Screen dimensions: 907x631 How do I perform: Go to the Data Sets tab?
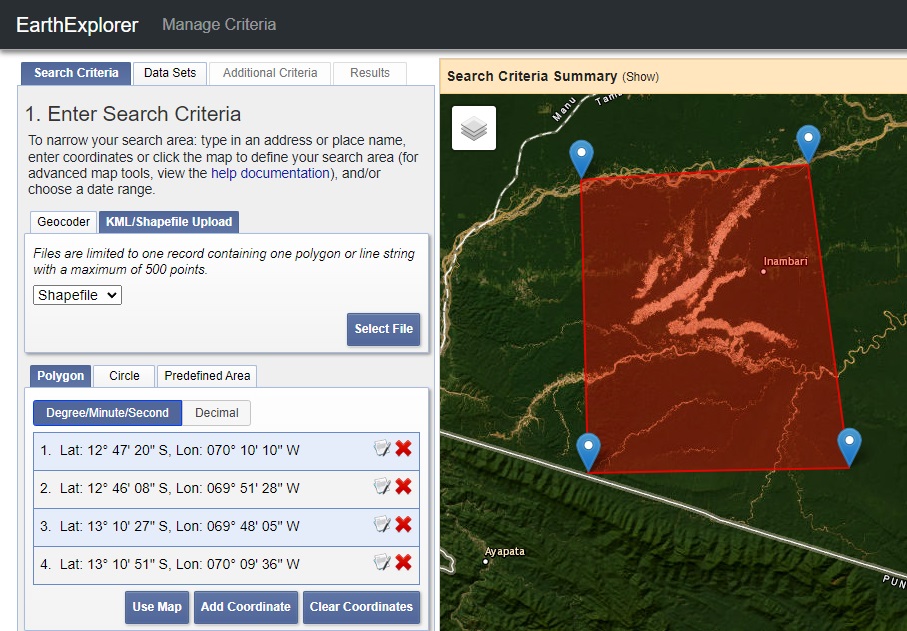coord(170,73)
